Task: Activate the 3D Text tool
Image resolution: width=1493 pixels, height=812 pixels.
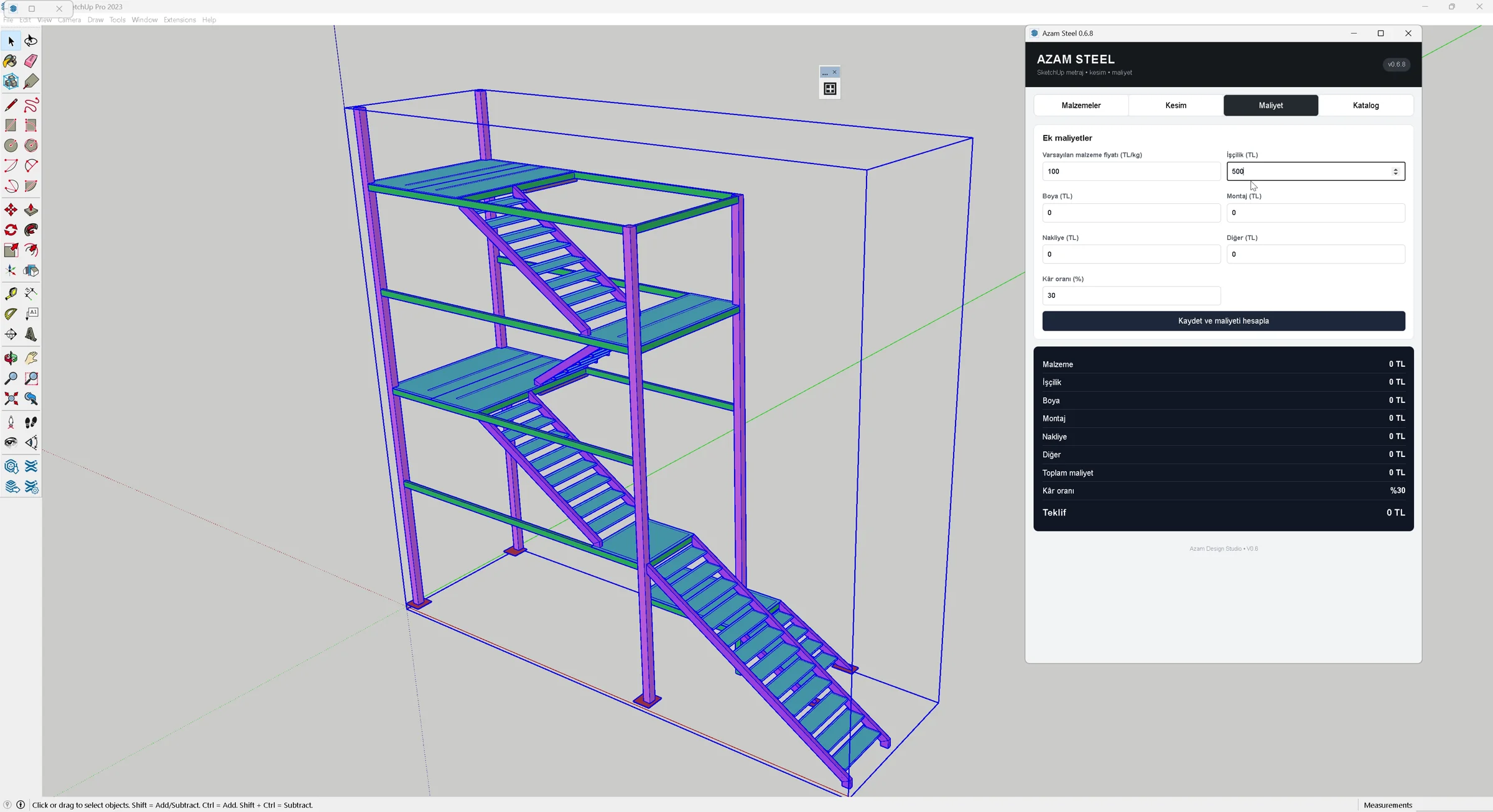Action: [x=30, y=334]
